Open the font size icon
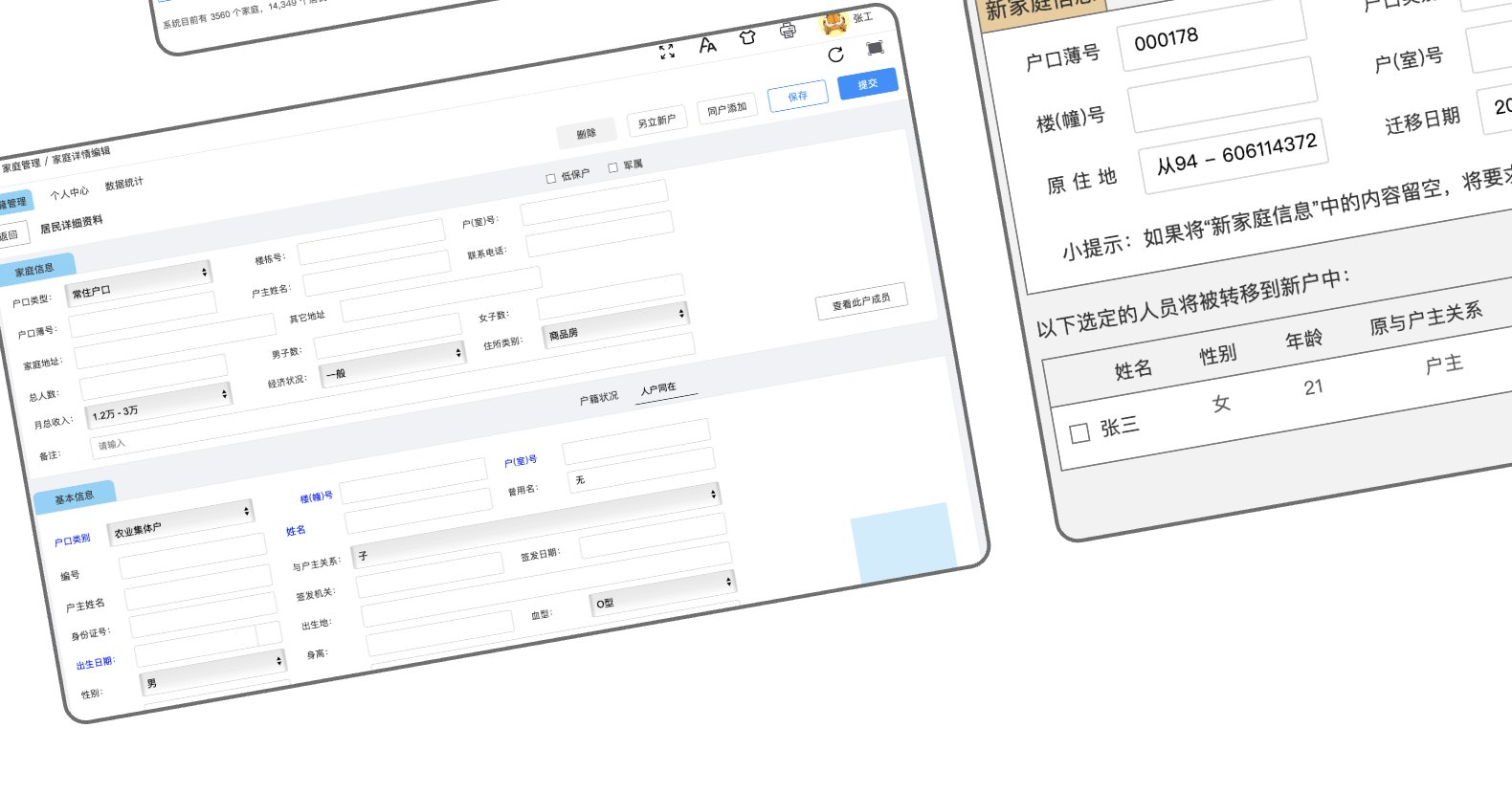Image resolution: width=1512 pixels, height=794 pixels. click(707, 45)
